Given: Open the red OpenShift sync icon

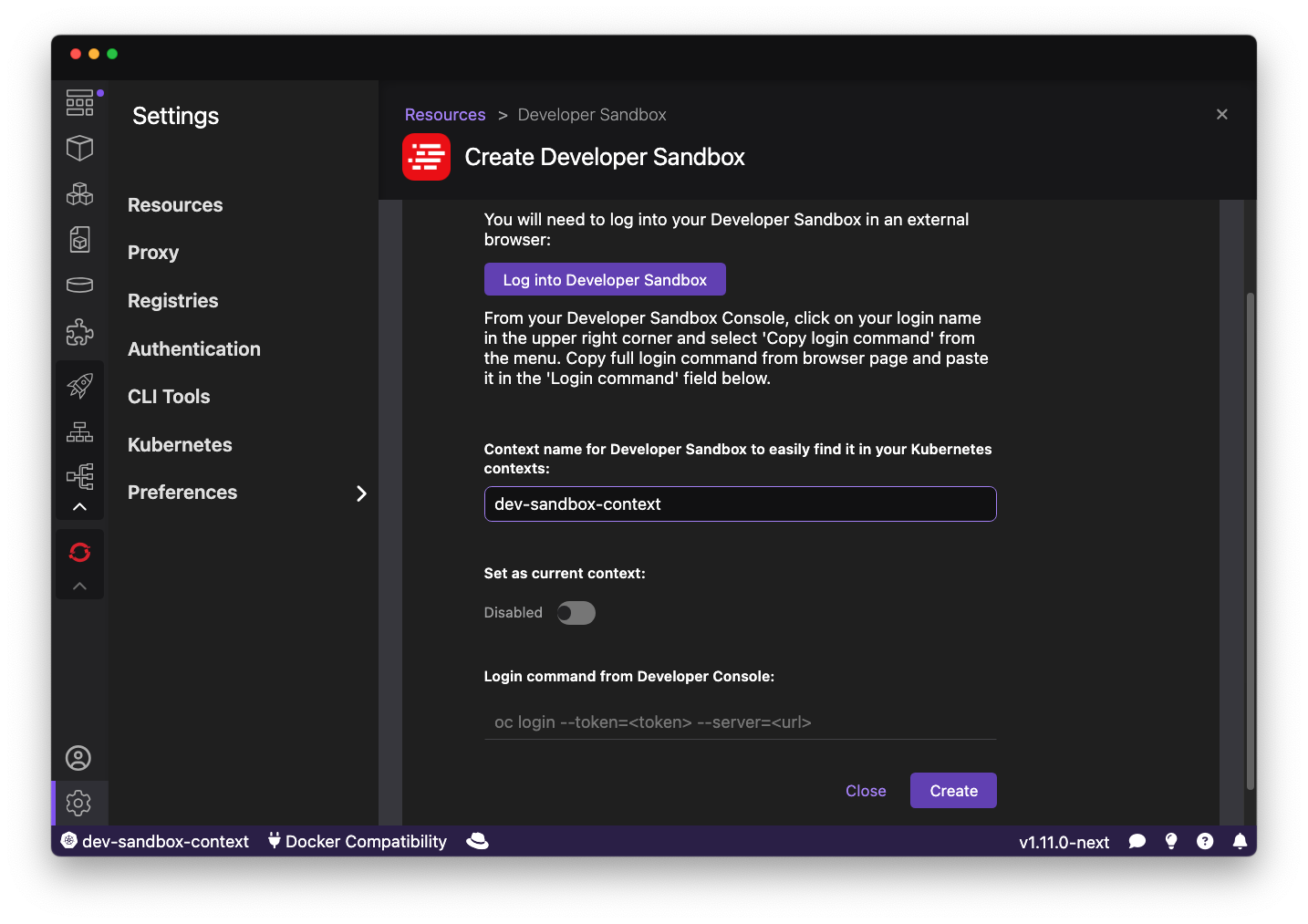Looking at the screenshot, I should [79, 552].
